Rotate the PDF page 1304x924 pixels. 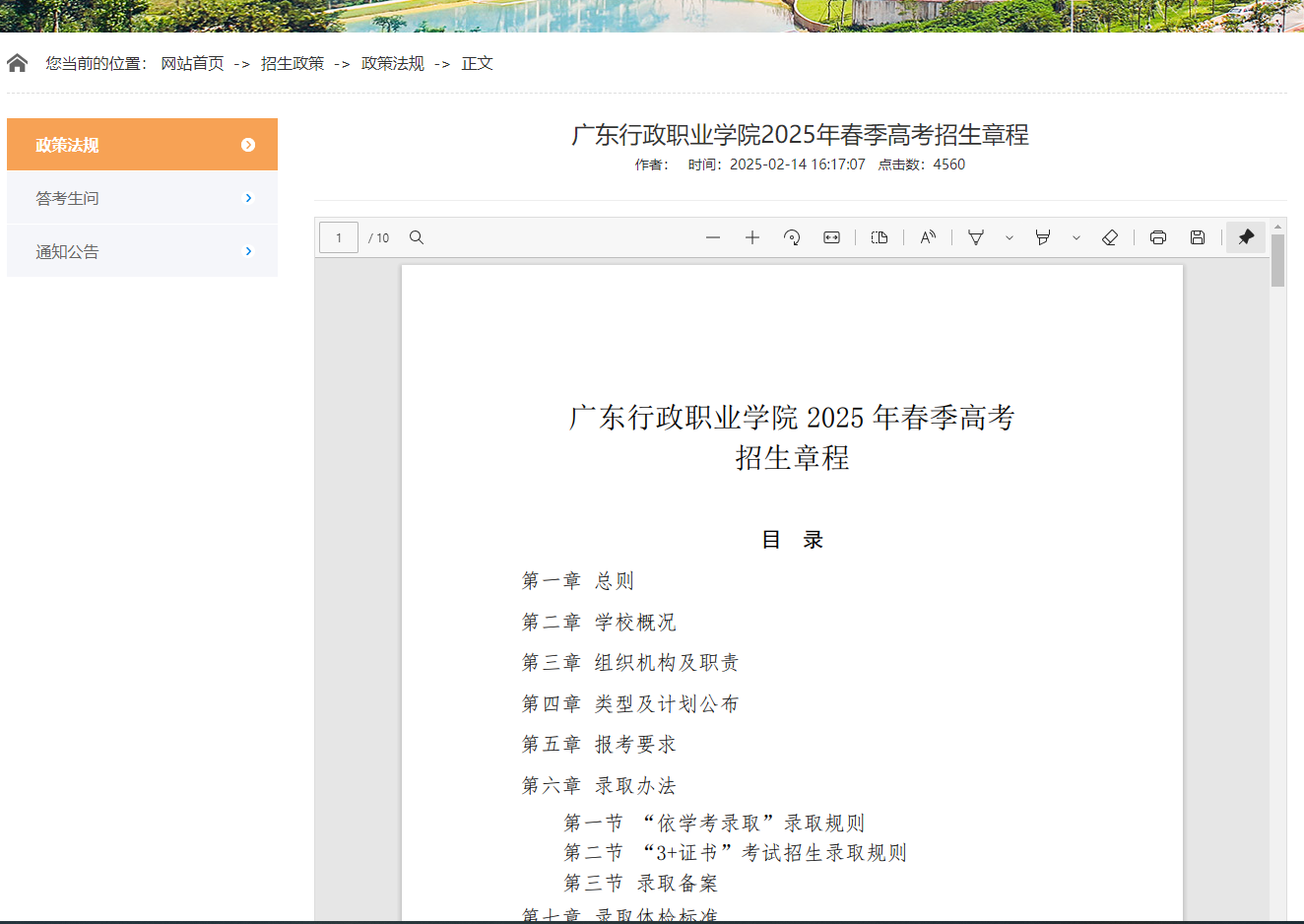[x=792, y=236]
